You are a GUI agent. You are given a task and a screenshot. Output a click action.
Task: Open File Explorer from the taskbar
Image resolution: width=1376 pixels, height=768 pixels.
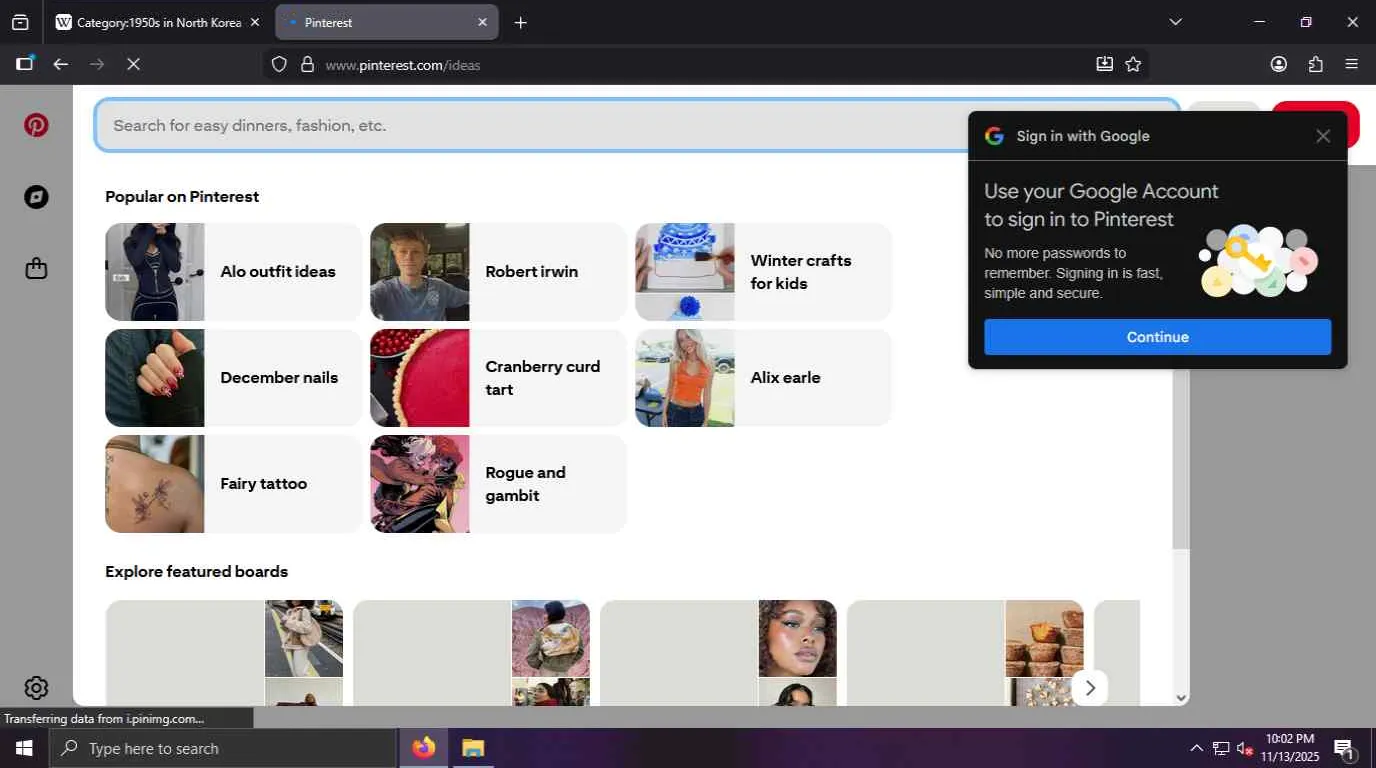tap(473, 748)
